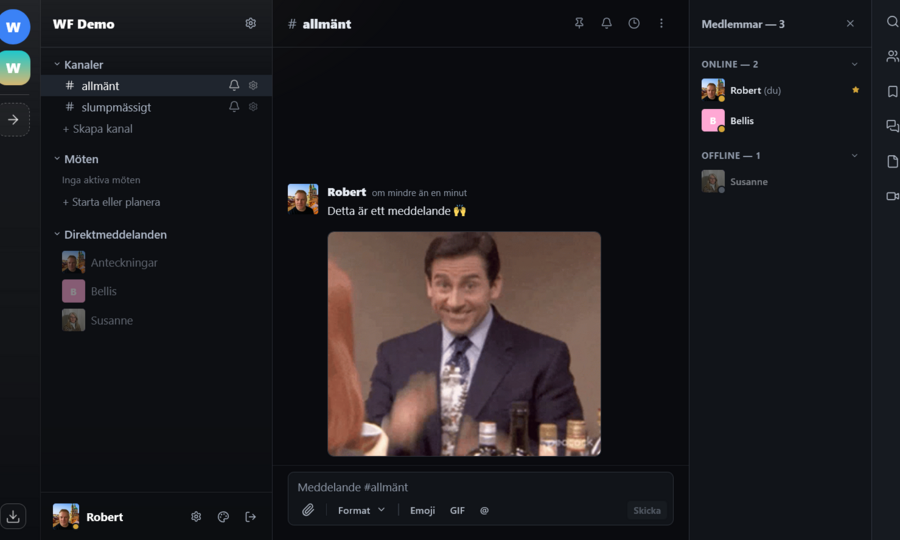
Task: Open the Emoji picker button
Action: [x=422, y=510]
